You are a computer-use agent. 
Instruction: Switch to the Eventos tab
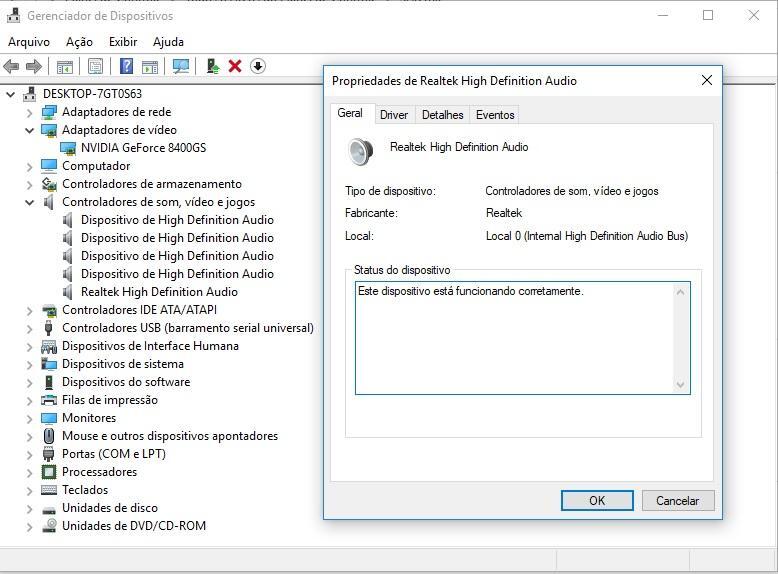pos(495,115)
